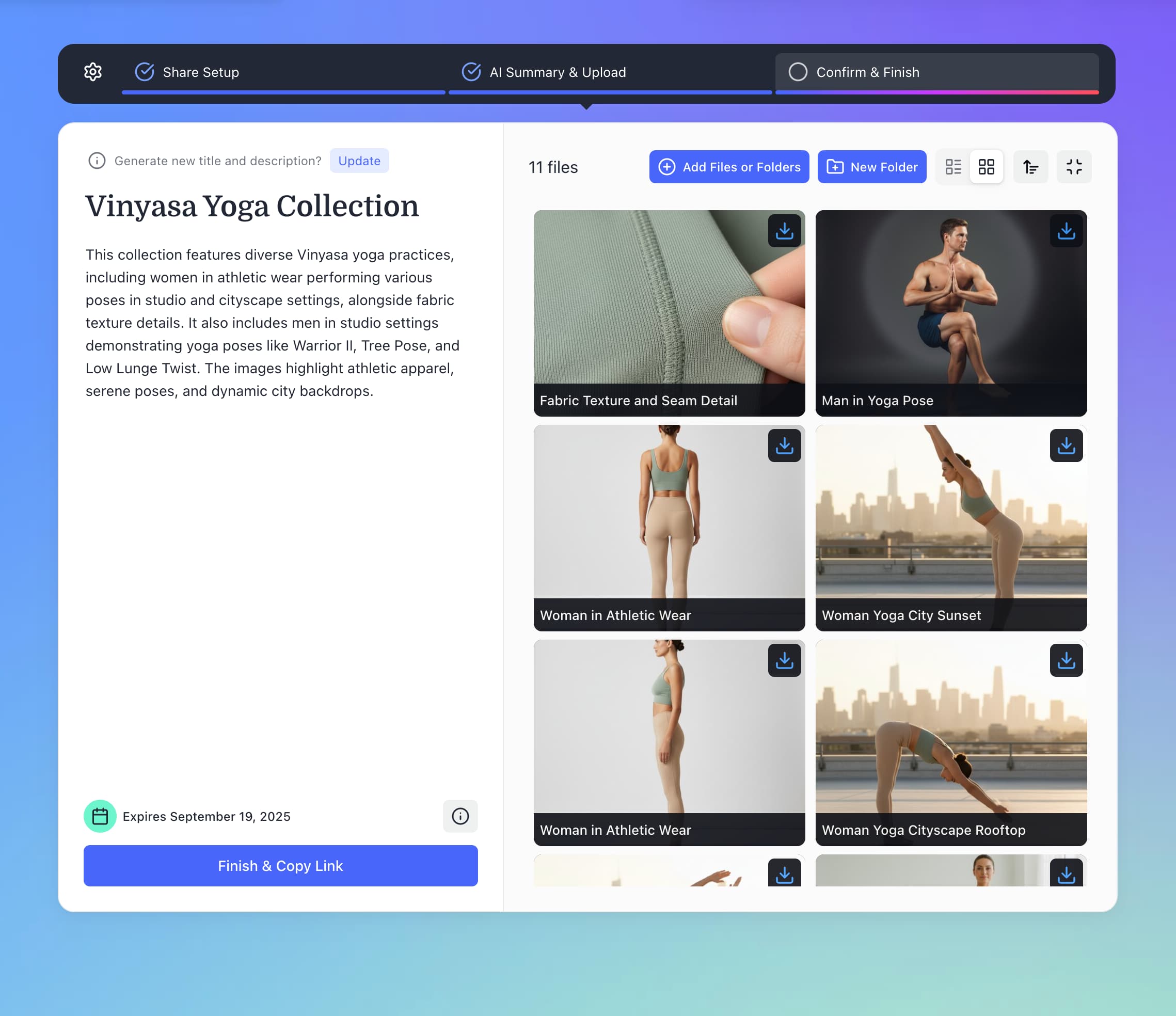Click info icon beside Generate new title
Viewport: 1176px width, 1016px height.
pos(97,161)
